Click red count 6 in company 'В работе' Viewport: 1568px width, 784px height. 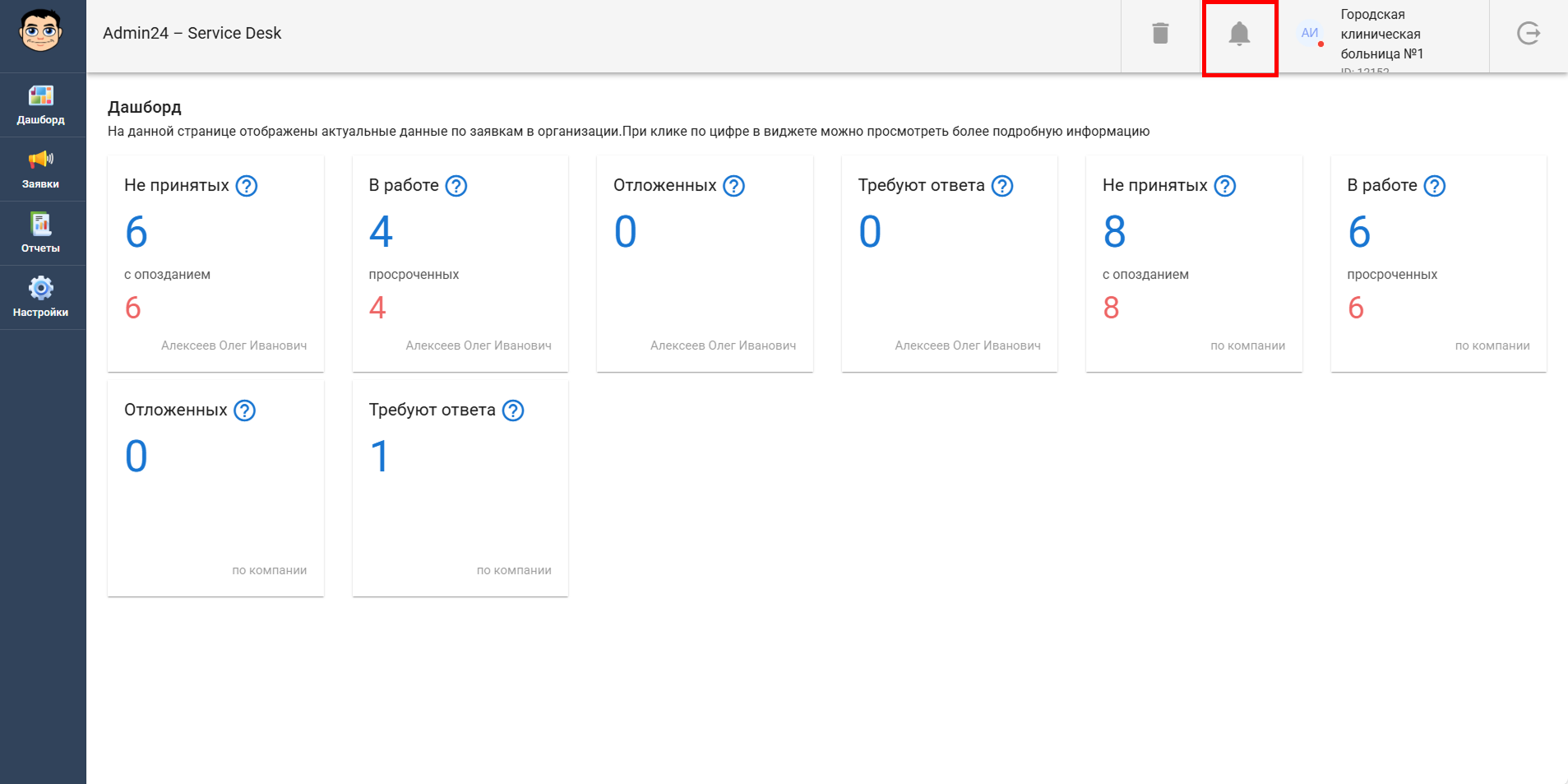[1356, 308]
